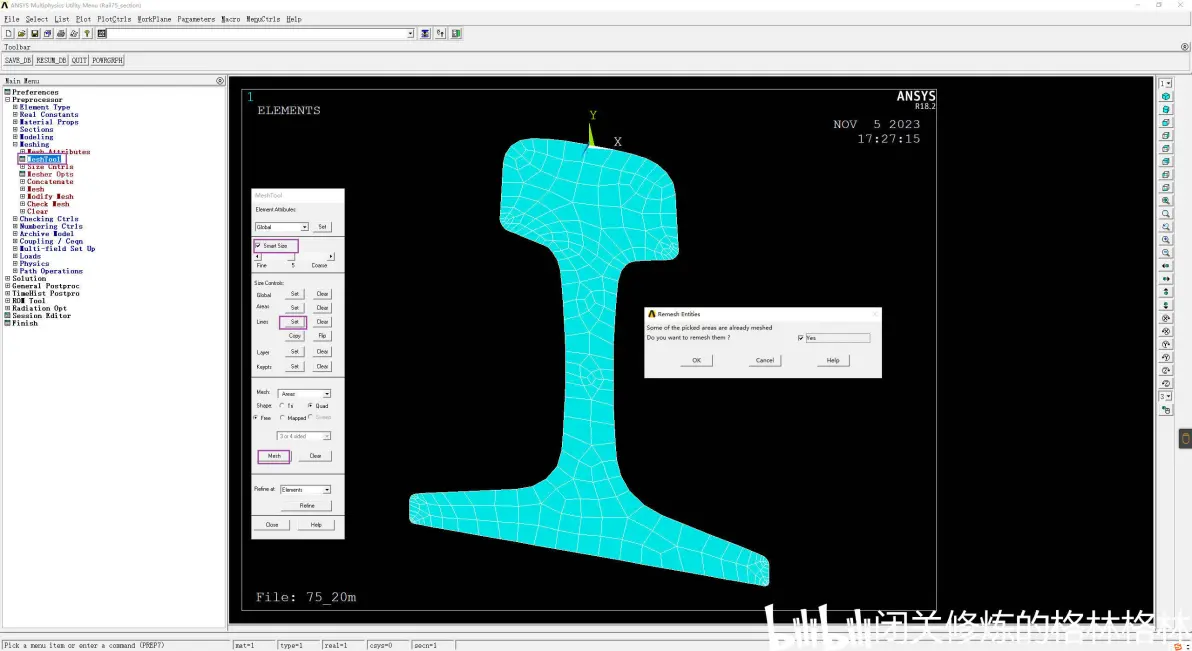Open the MenuCtrls menu

pos(263,19)
